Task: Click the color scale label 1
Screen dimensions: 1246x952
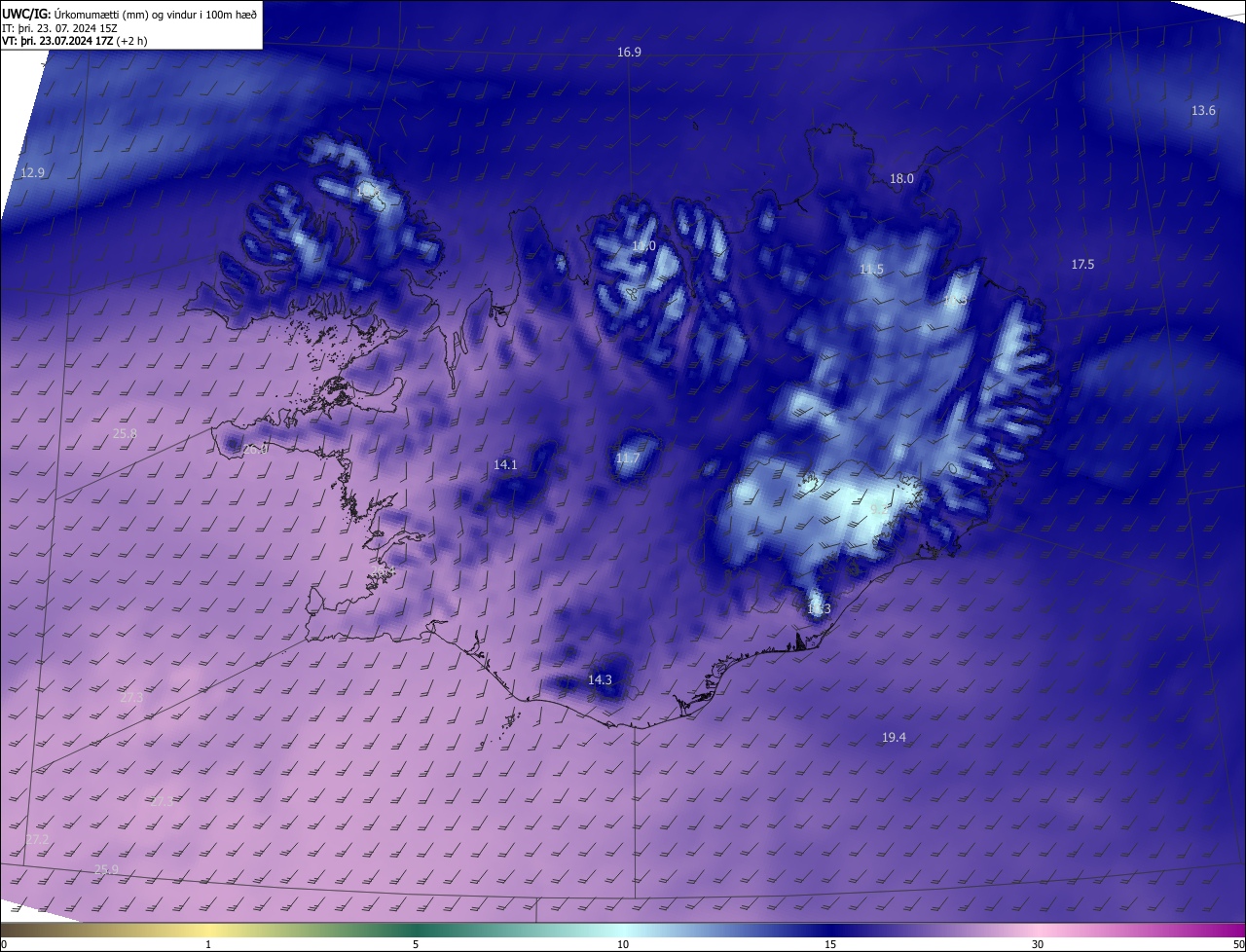Action: click(209, 944)
